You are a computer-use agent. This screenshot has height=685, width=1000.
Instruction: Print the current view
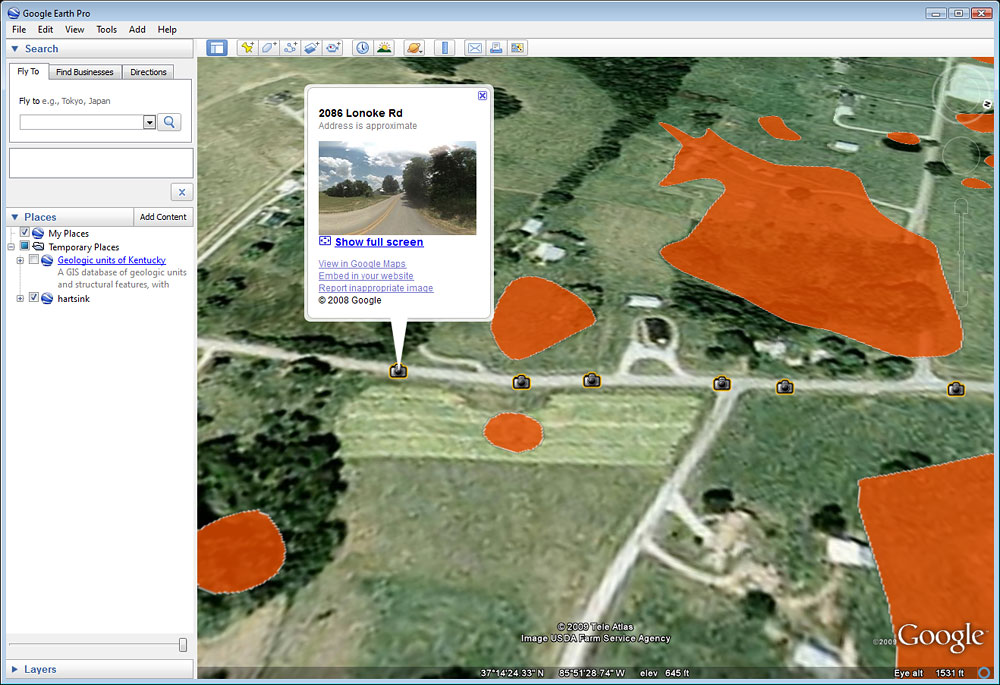click(x=496, y=48)
